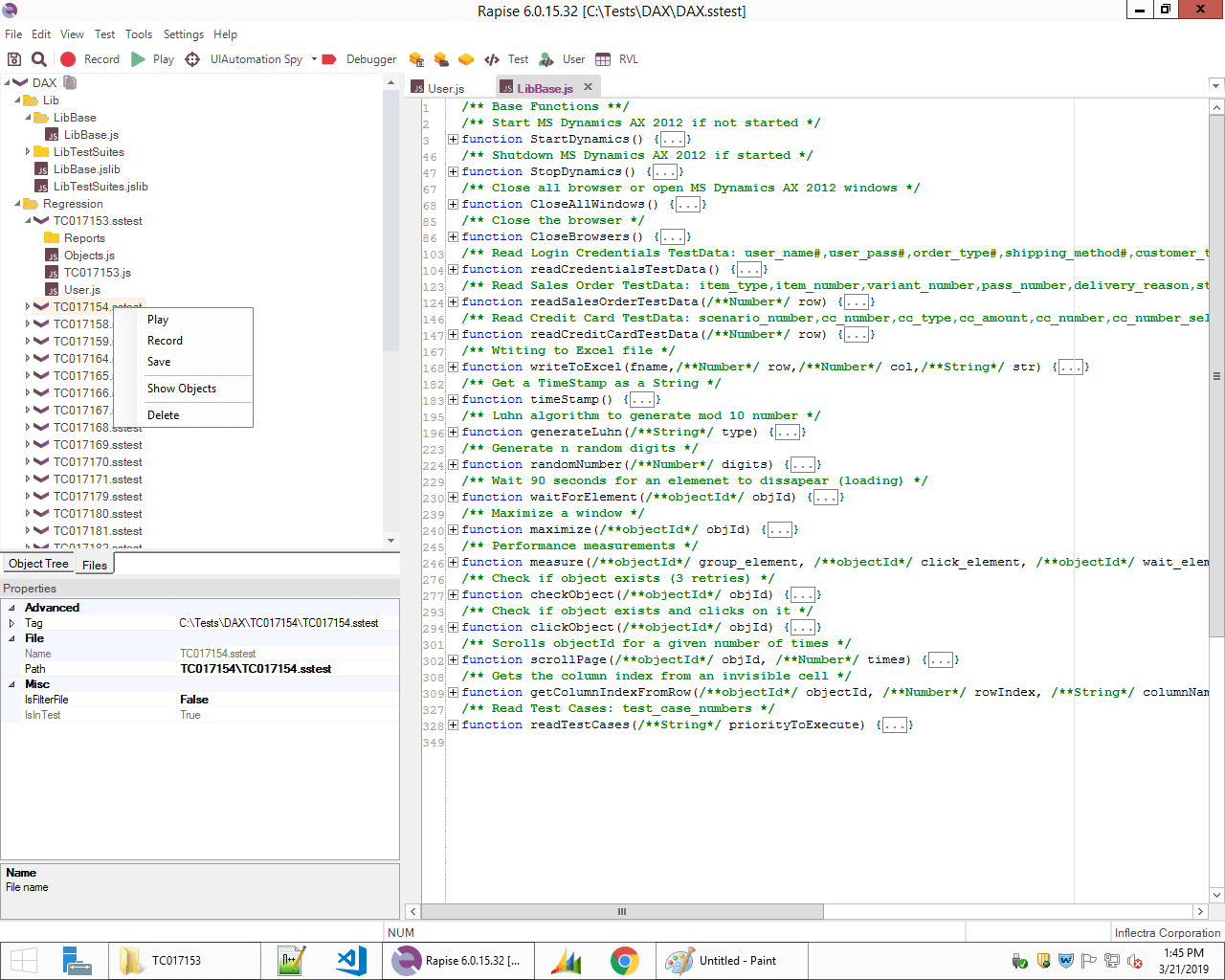Click the Windows Start button
The image size is (1225, 980).
click(24, 960)
